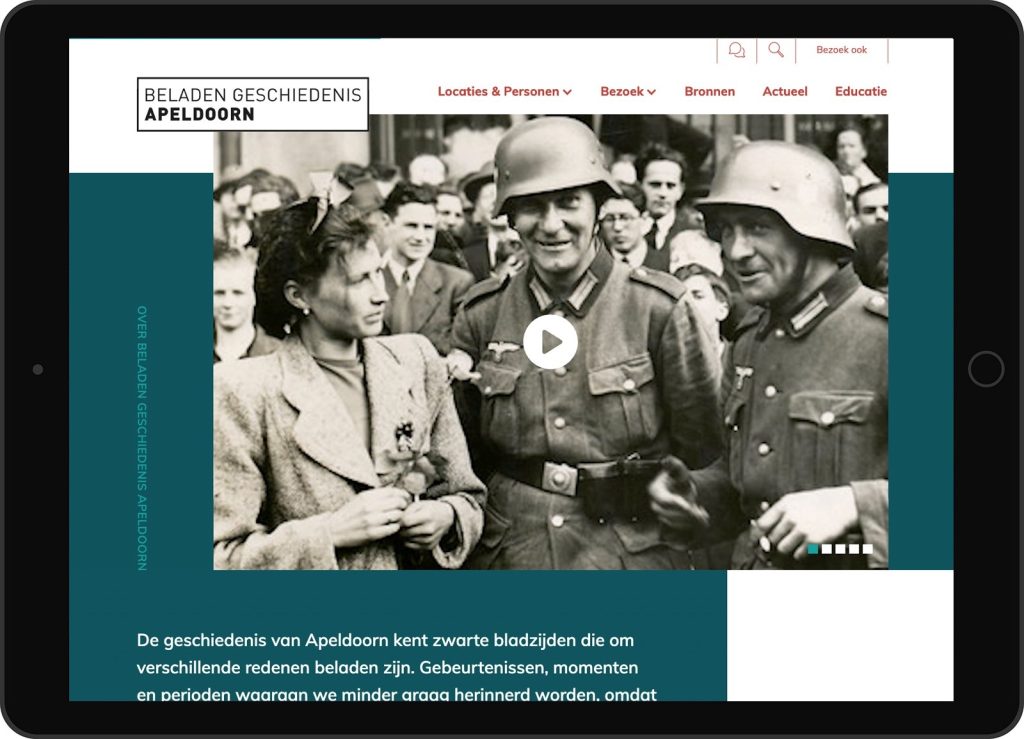
Task: Jump to the third slide indicator square
Action: pyautogui.click(x=840, y=549)
